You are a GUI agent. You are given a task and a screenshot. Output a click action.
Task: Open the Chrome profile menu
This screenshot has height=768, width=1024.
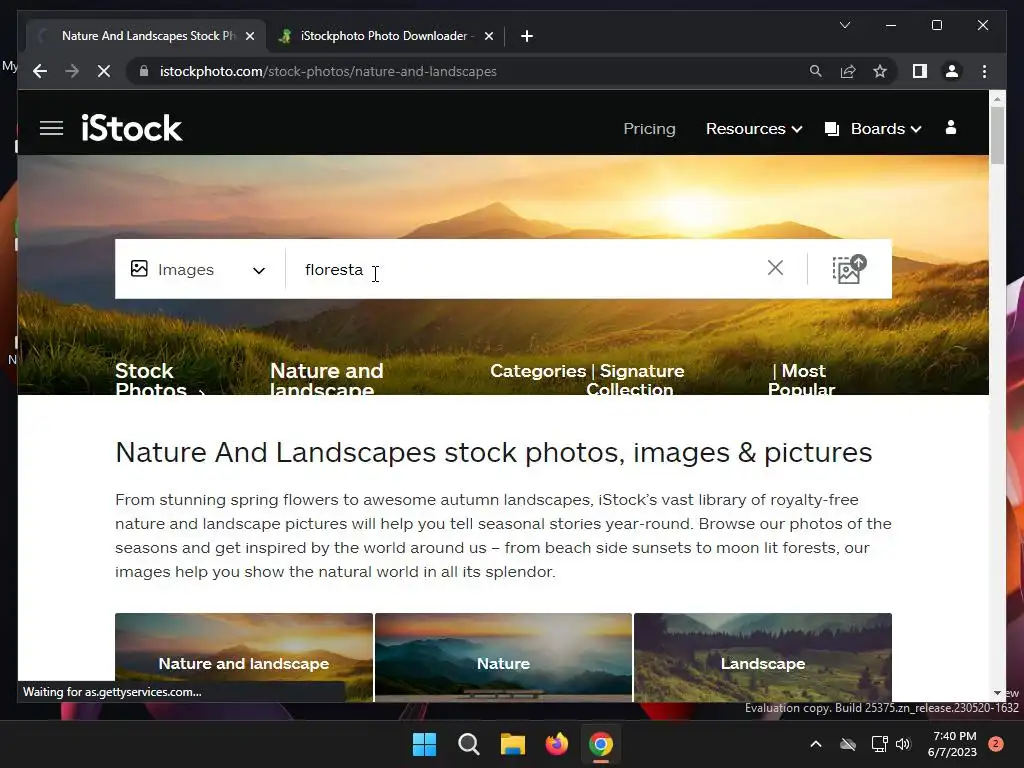point(952,71)
